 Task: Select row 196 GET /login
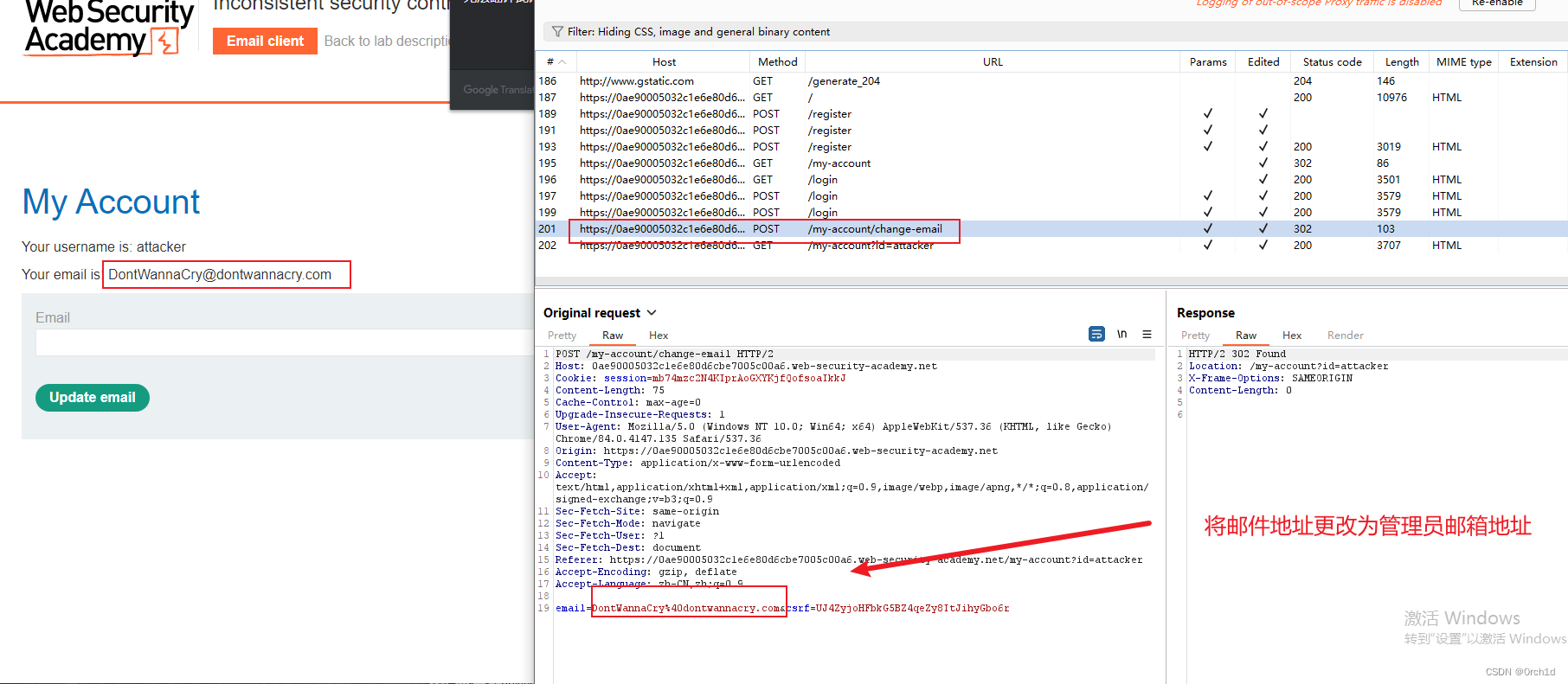[x=1051, y=180]
